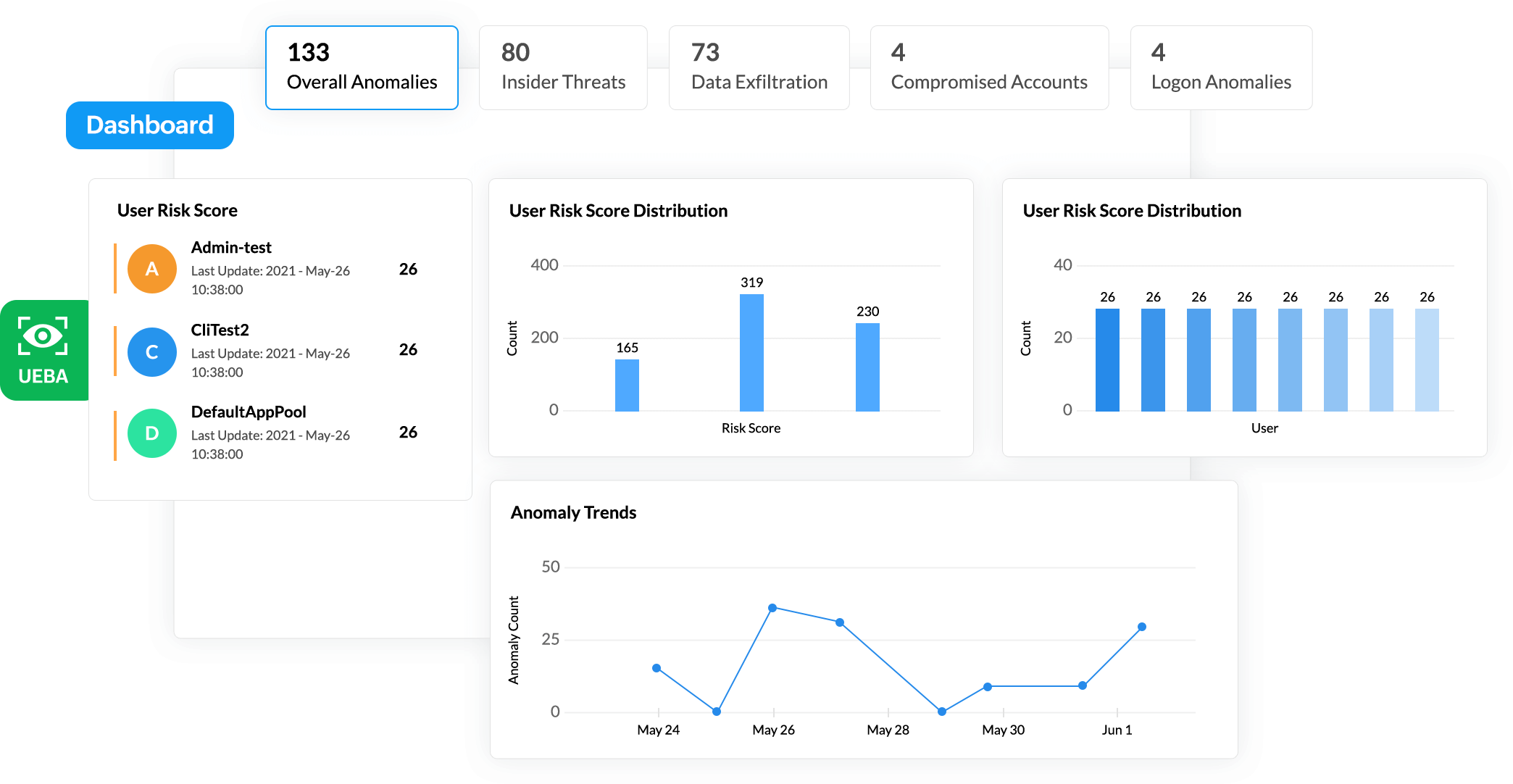1513x784 pixels.
Task: Click the lightest blue bar in the user chart
Action: pos(1427,359)
